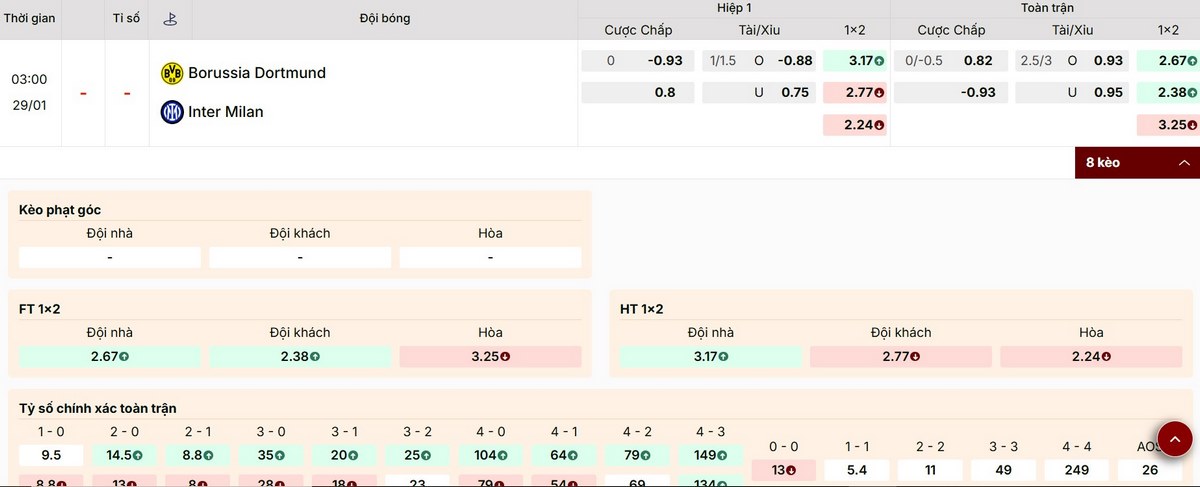This screenshot has height=487, width=1200.
Task: Choose the 0 - 0 correct score odds 13
Action: [783, 470]
